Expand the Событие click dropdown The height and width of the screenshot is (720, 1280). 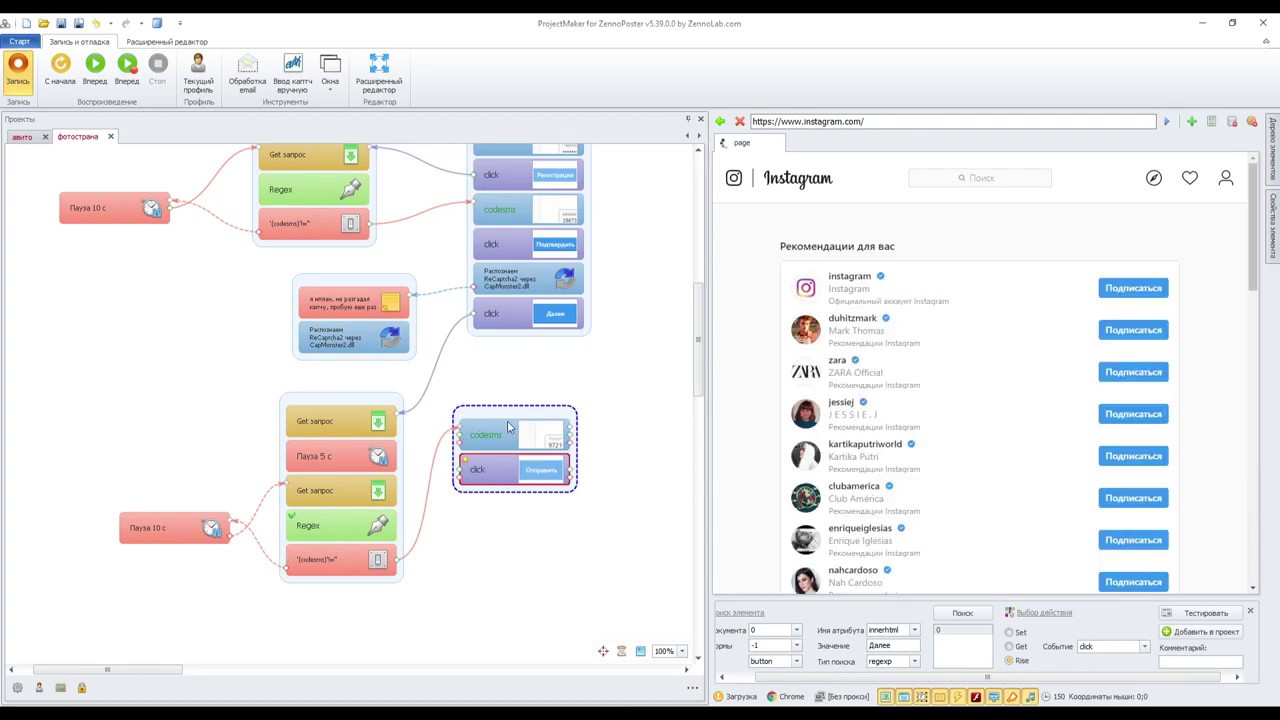point(1145,647)
